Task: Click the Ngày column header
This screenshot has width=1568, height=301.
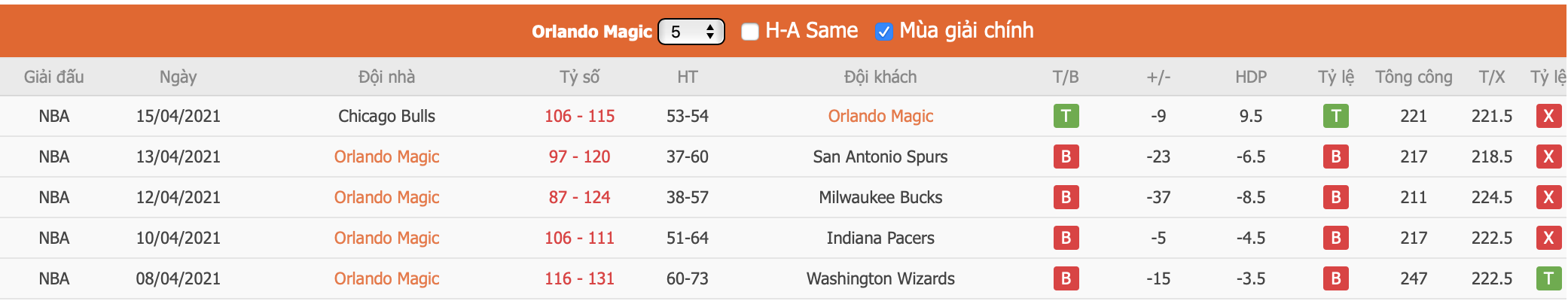Action: [x=178, y=77]
